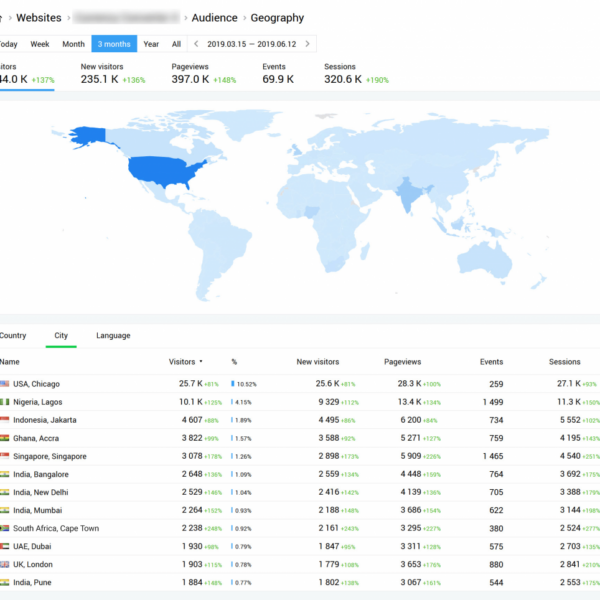Select the Month time range
The image size is (600, 600).
(x=73, y=44)
